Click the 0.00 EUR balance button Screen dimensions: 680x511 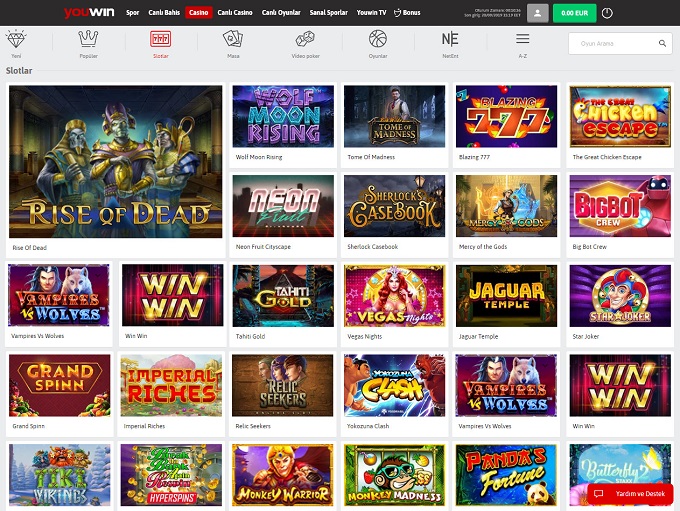[x=575, y=13]
